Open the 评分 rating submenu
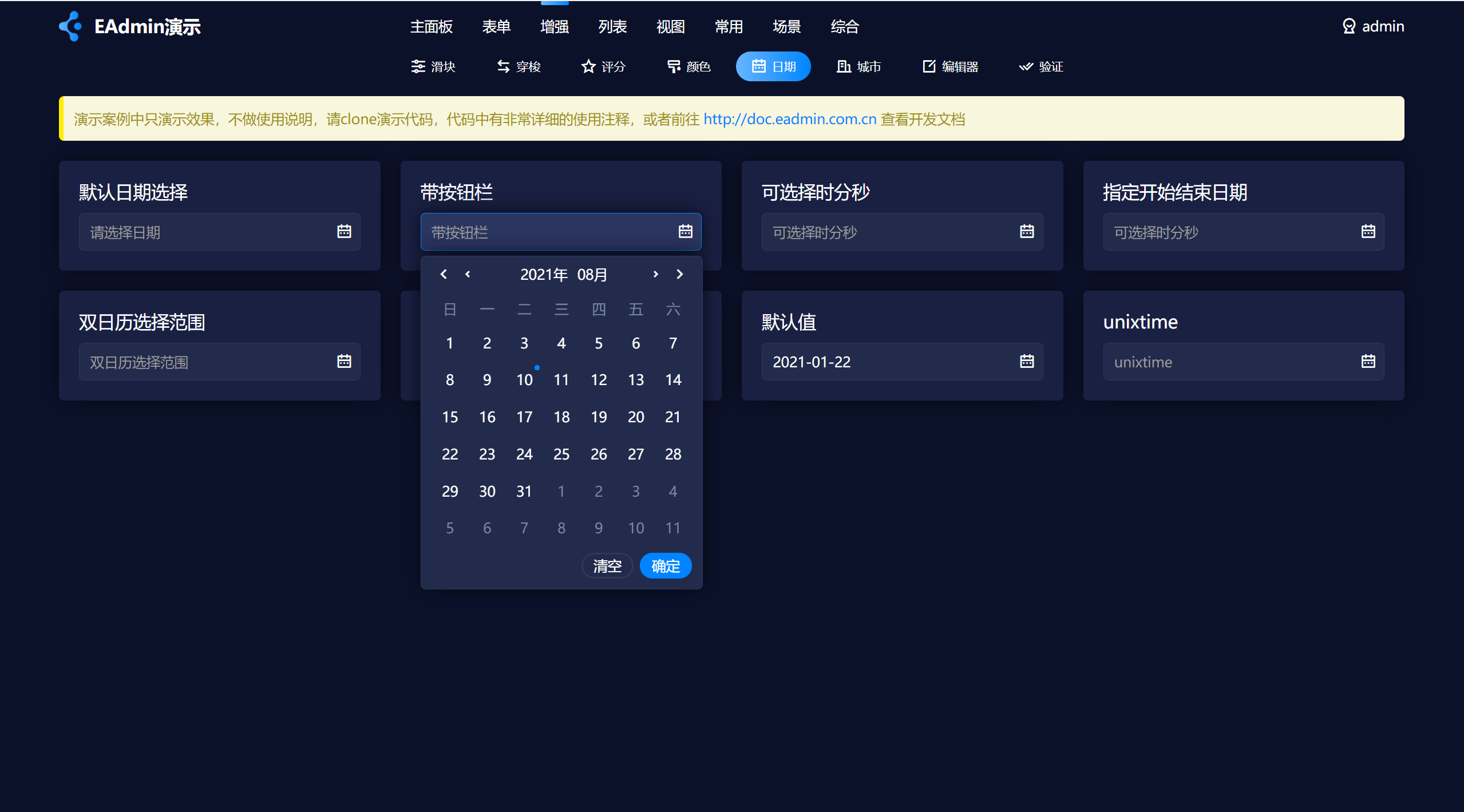The image size is (1464, 812). [x=604, y=66]
